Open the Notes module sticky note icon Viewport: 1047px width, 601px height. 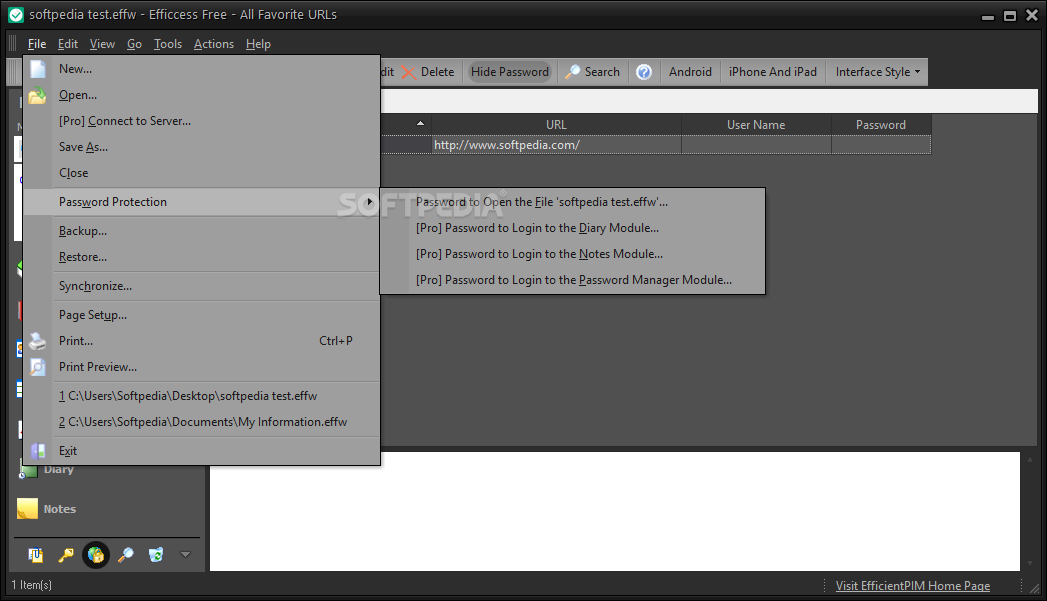(27, 509)
